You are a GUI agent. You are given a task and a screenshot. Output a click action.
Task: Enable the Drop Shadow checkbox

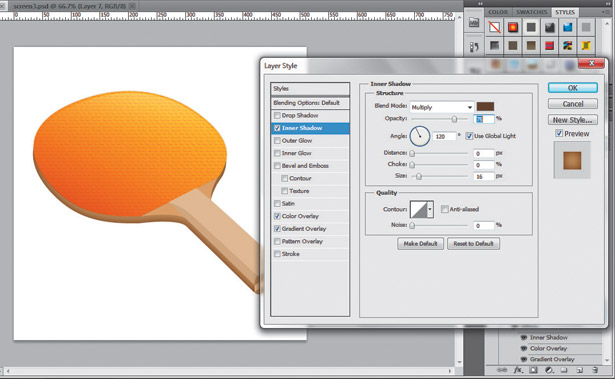point(277,115)
